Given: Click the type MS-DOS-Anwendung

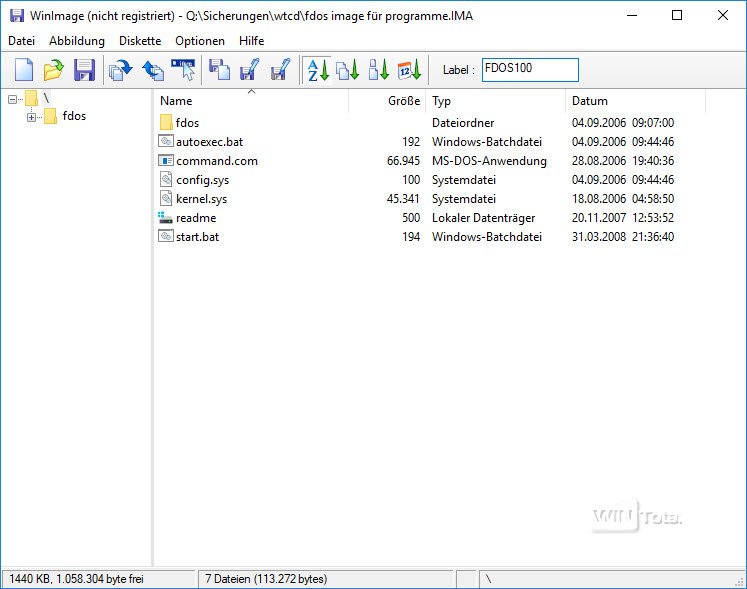Looking at the screenshot, I should click(489, 161).
